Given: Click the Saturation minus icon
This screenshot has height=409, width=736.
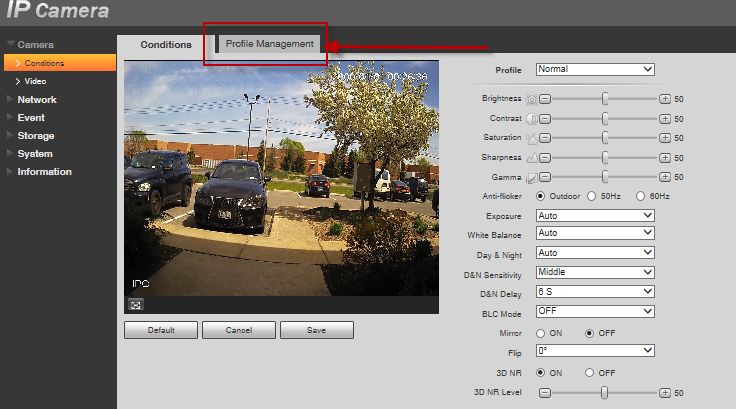Looking at the screenshot, I should click(545, 138).
